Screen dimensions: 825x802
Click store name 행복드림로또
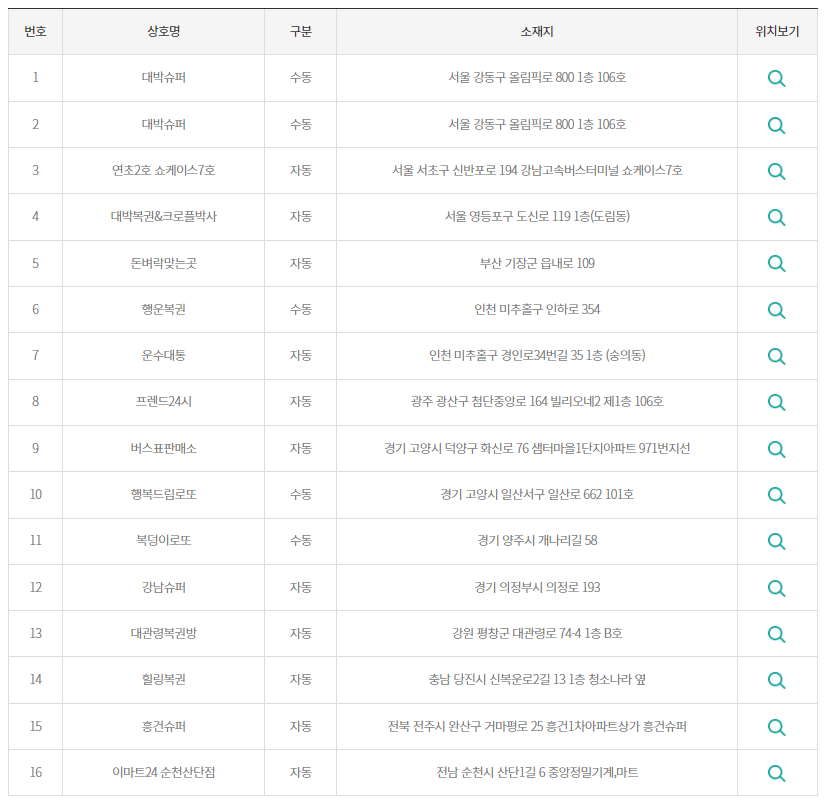click(164, 494)
